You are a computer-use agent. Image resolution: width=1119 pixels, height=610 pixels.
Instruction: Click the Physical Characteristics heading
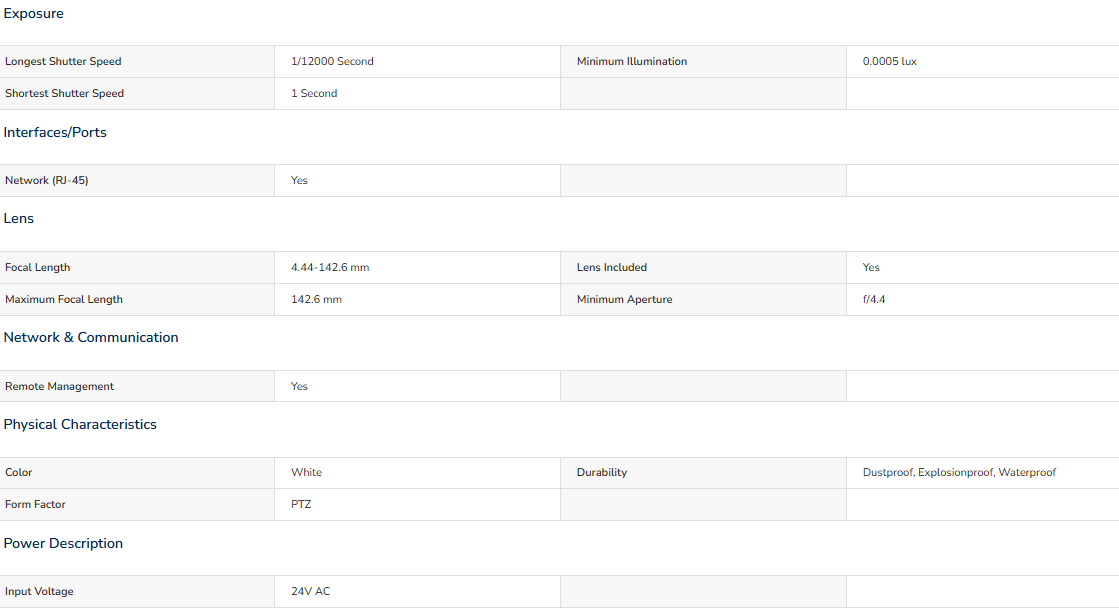80,424
